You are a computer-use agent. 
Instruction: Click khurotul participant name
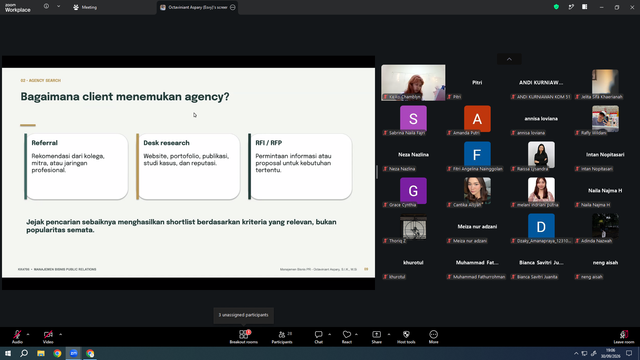coord(413,262)
